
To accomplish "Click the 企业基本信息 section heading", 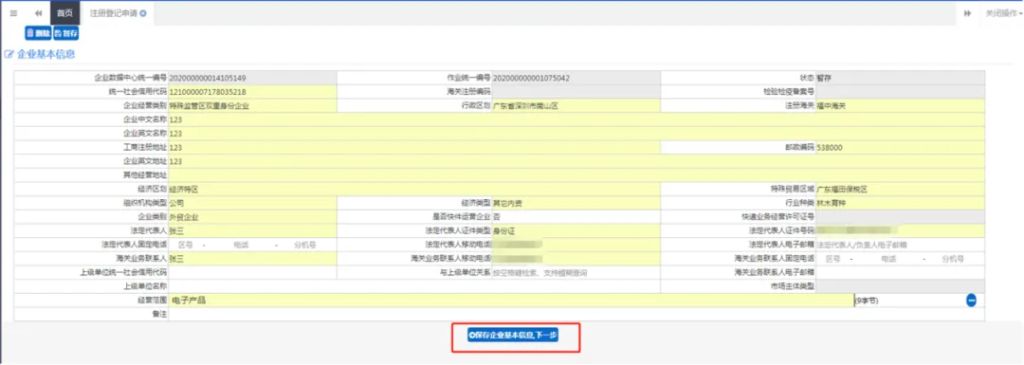I will pyautogui.click(x=46, y=54).
